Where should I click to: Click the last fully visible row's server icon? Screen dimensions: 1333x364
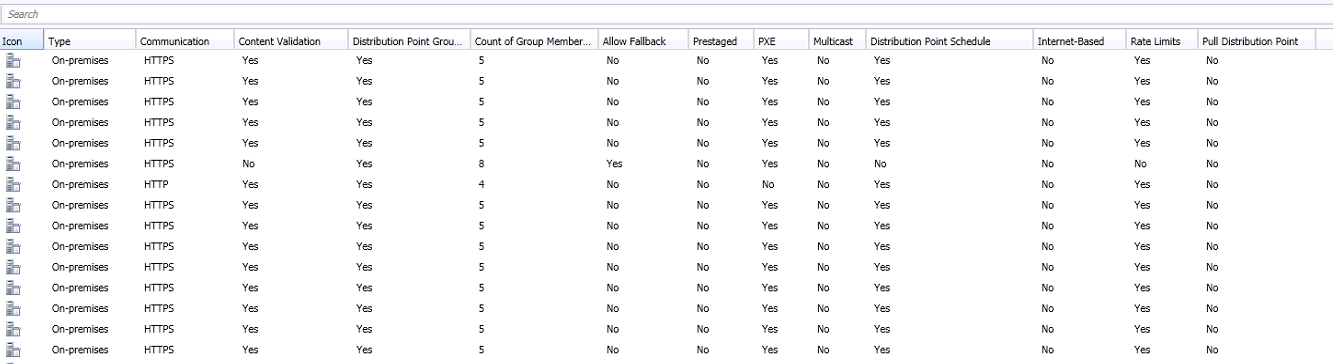[13, 348]
